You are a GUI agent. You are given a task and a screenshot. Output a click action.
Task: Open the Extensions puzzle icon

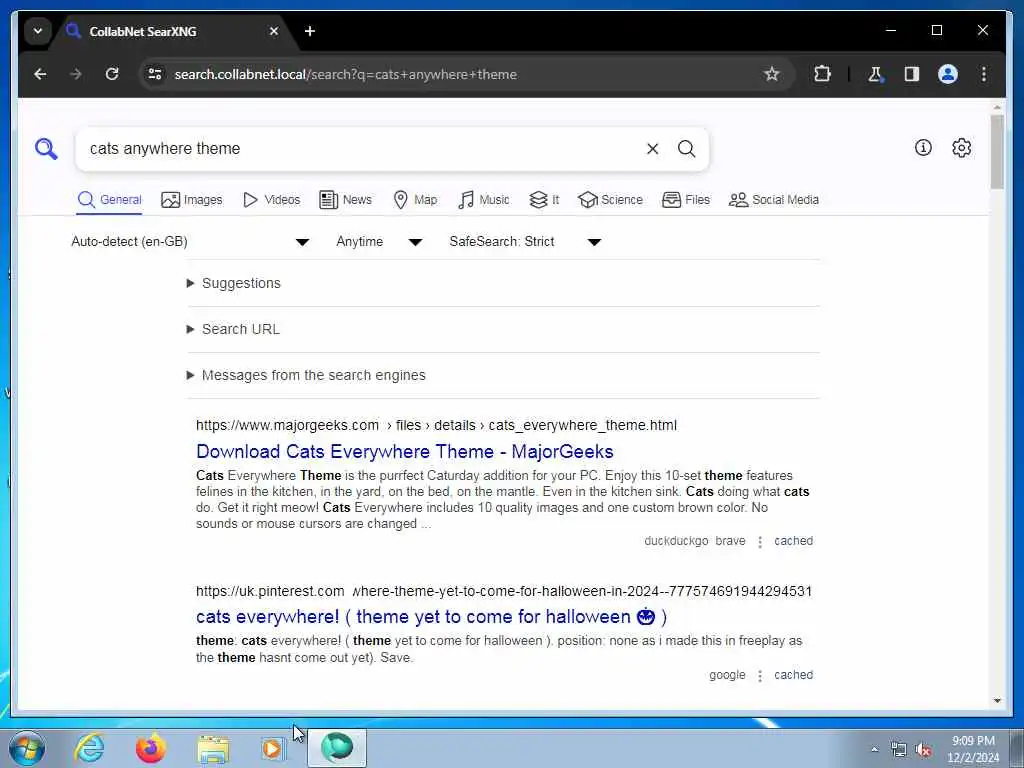point(822,74)
